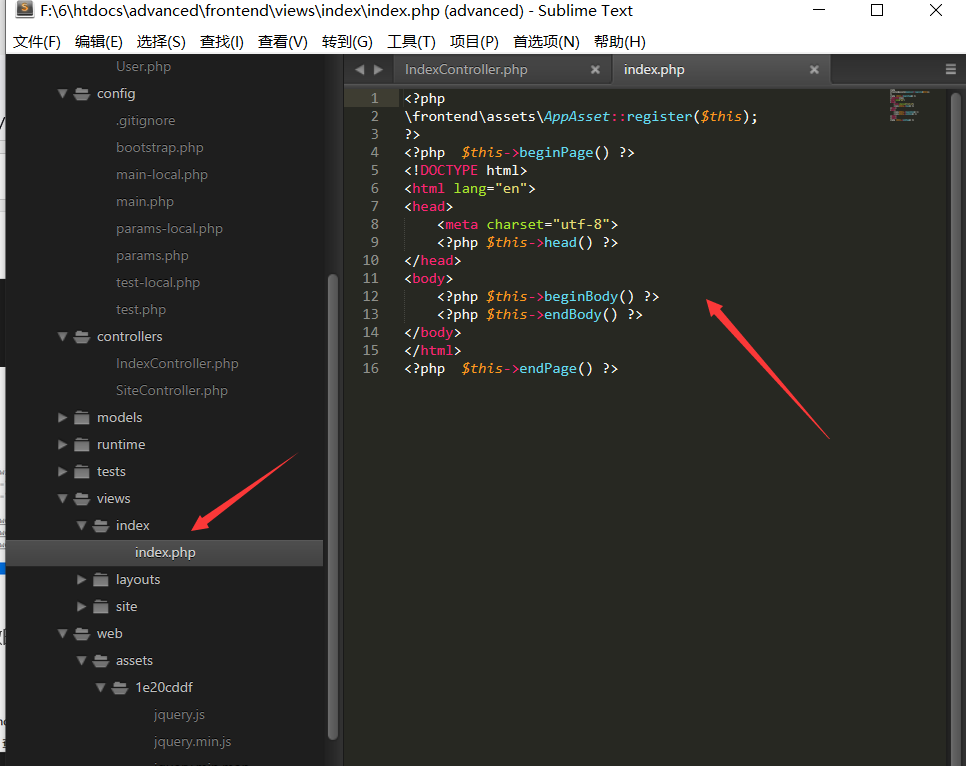Collapse the 1e20cddf folder arrow
This screenshot has height=766, width=966.
(x=100, y=687)
